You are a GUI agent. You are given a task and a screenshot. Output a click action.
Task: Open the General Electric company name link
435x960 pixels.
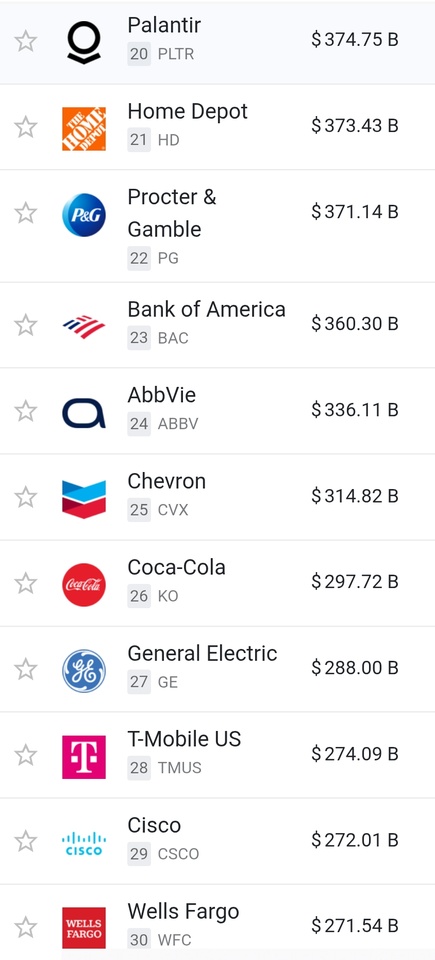(x=202, y=653)
